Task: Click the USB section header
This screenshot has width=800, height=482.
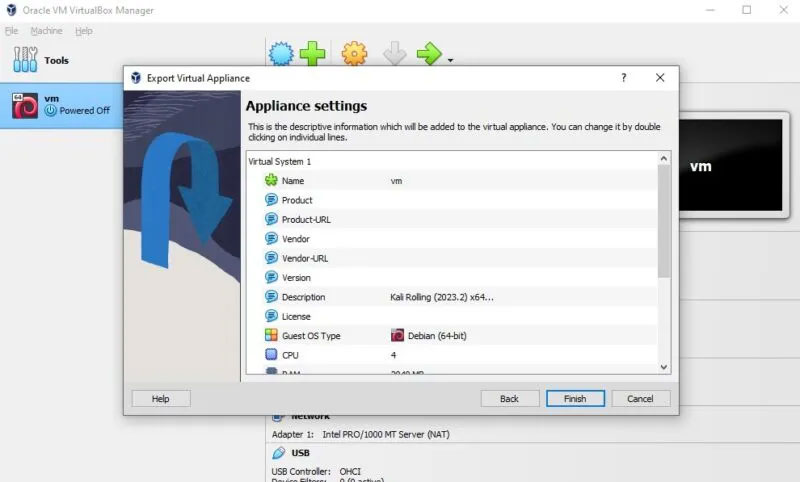Action: point(301,453)
